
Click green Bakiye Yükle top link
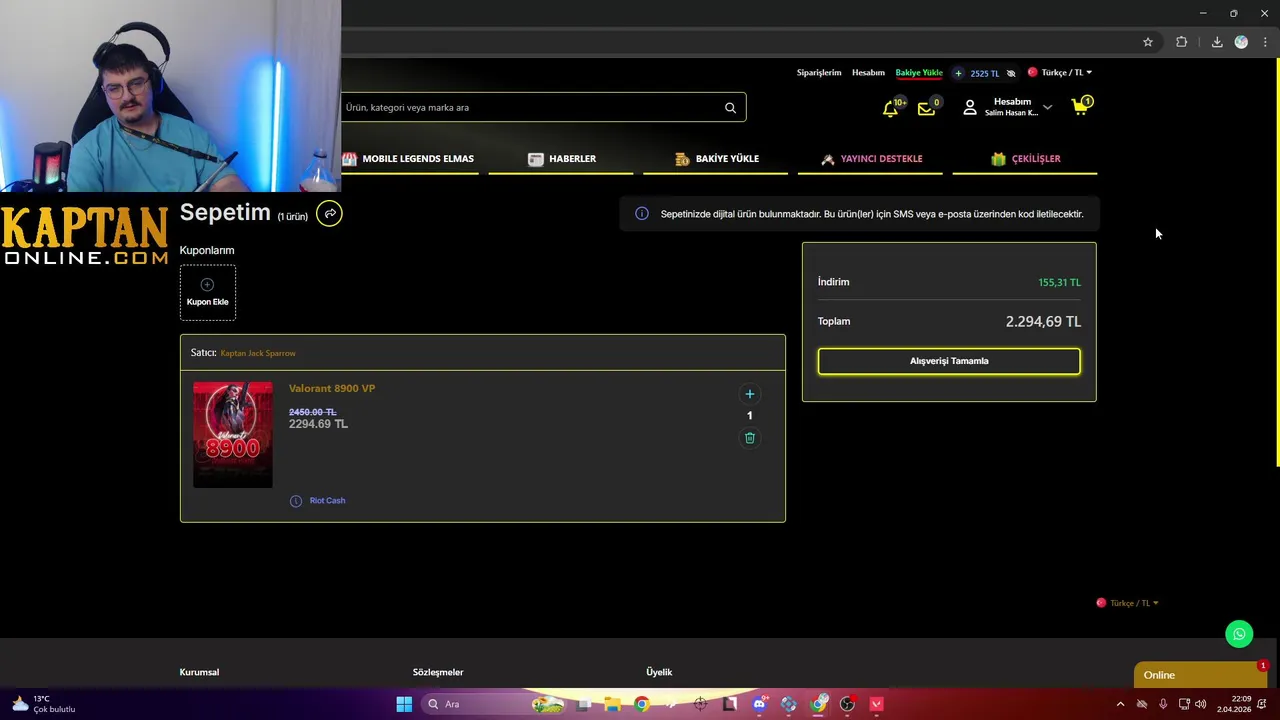(919, 73)
